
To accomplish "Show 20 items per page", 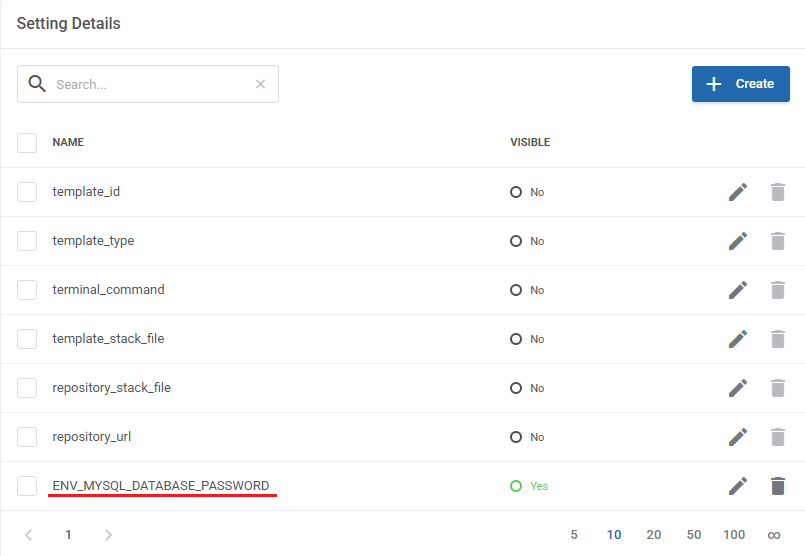I will pos(654,535).
